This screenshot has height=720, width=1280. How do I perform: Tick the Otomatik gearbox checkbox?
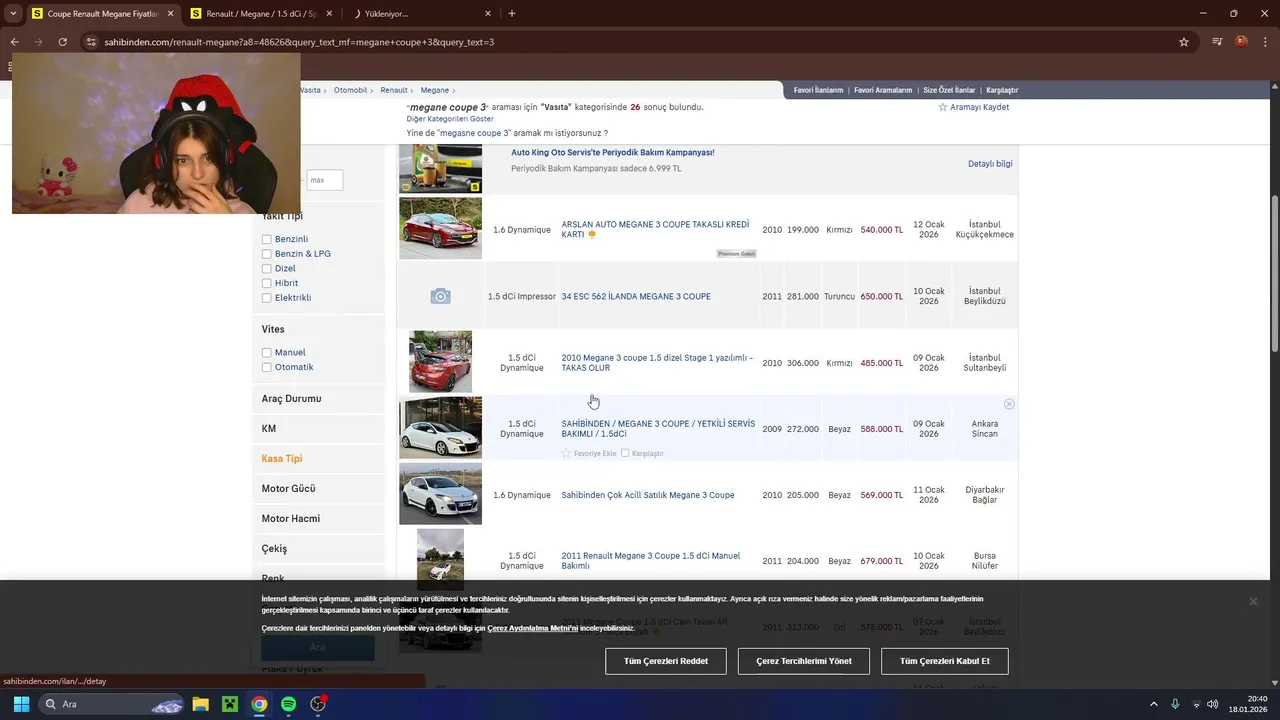[x=267, y=367]
